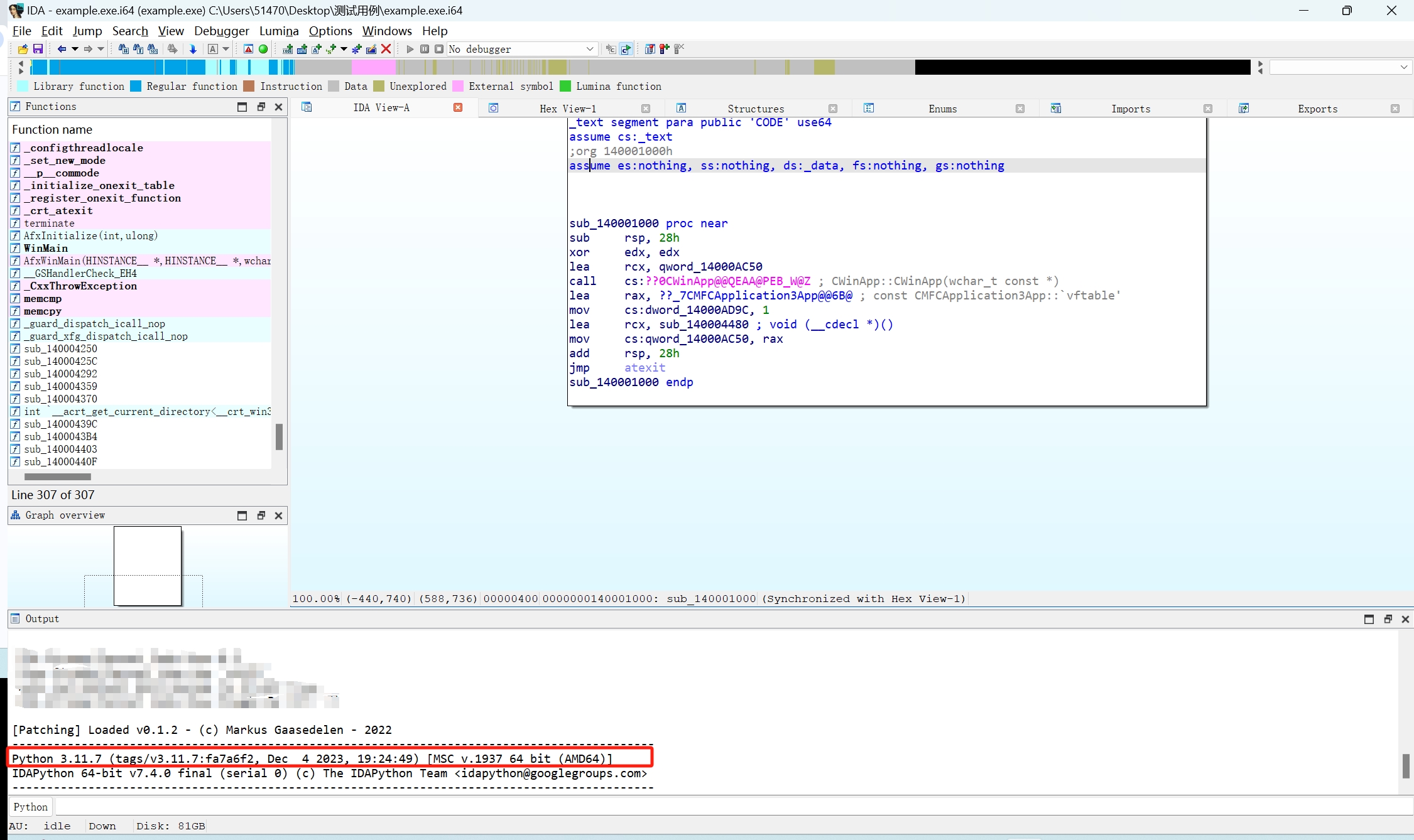Switch to the Structures tab
The image size is (1414, 840).
tap(756, 109)
